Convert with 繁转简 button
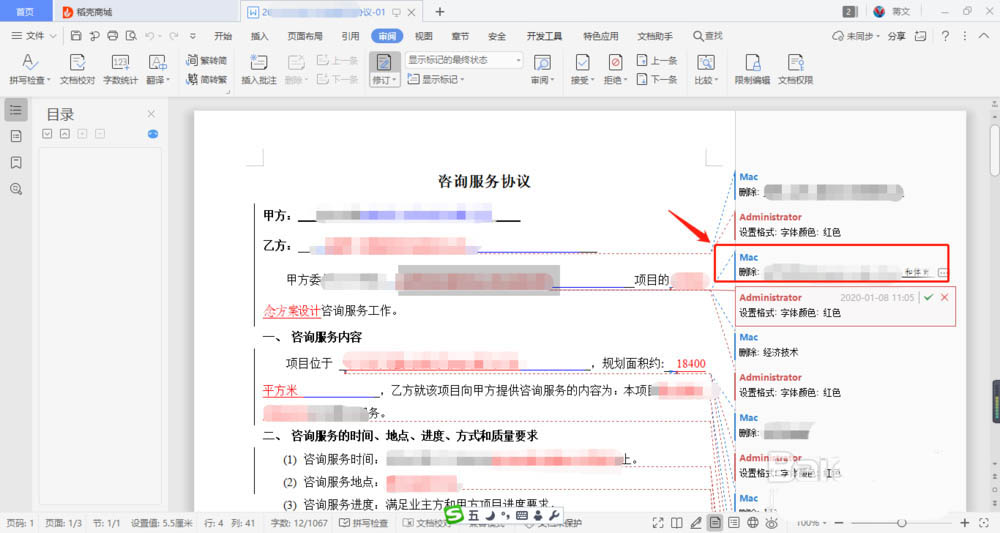Screen dimensions: 1000x533 206,60
